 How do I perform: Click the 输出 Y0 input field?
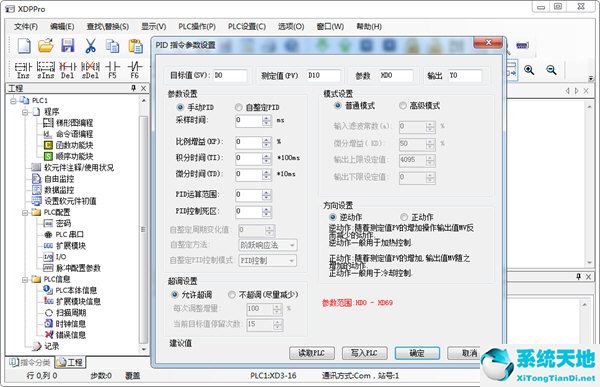465,75
